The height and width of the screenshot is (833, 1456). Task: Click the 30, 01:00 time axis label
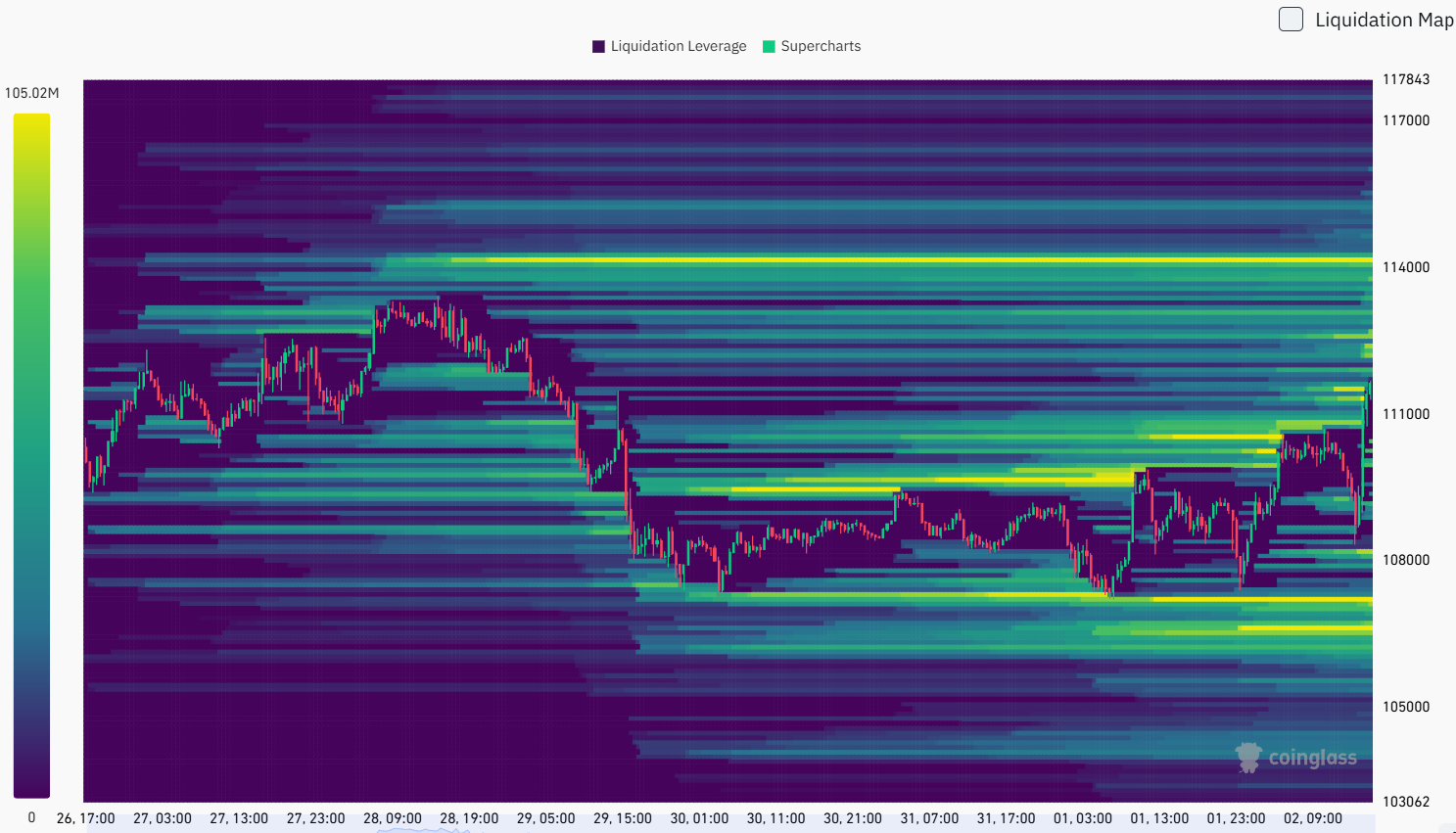click(x=699, y=818)
